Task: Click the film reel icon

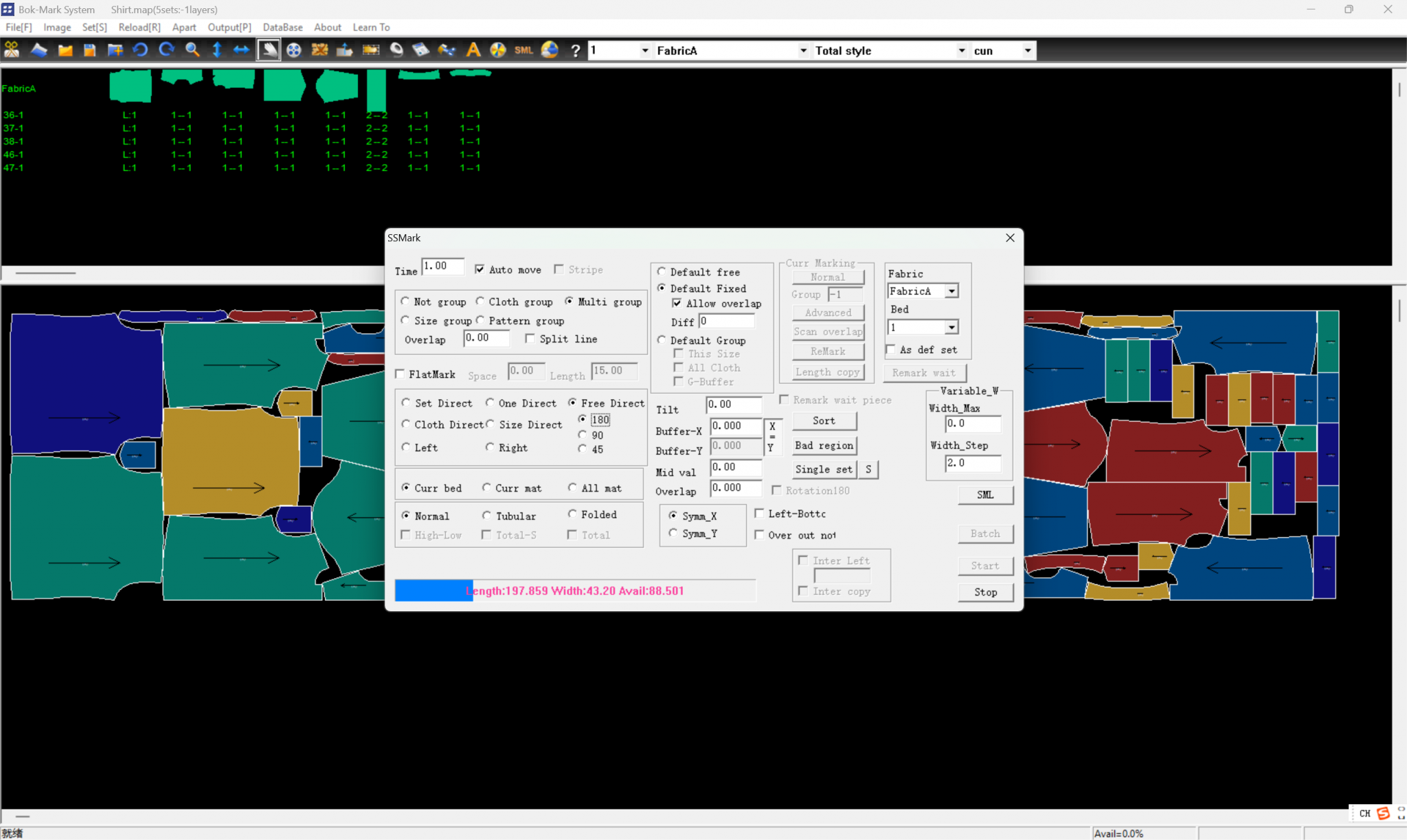Action: [294, 50]
